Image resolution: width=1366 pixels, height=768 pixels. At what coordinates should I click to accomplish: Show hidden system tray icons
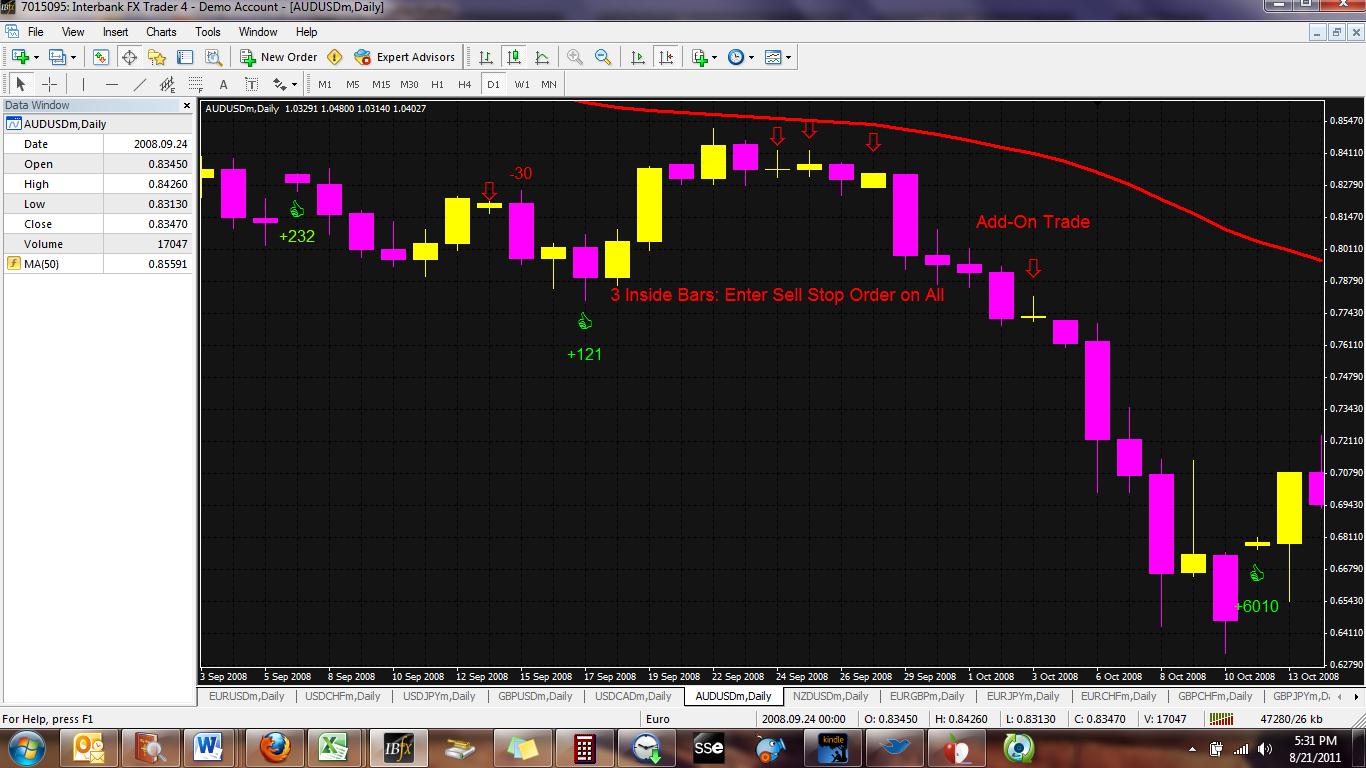(x=1192, y=748)
